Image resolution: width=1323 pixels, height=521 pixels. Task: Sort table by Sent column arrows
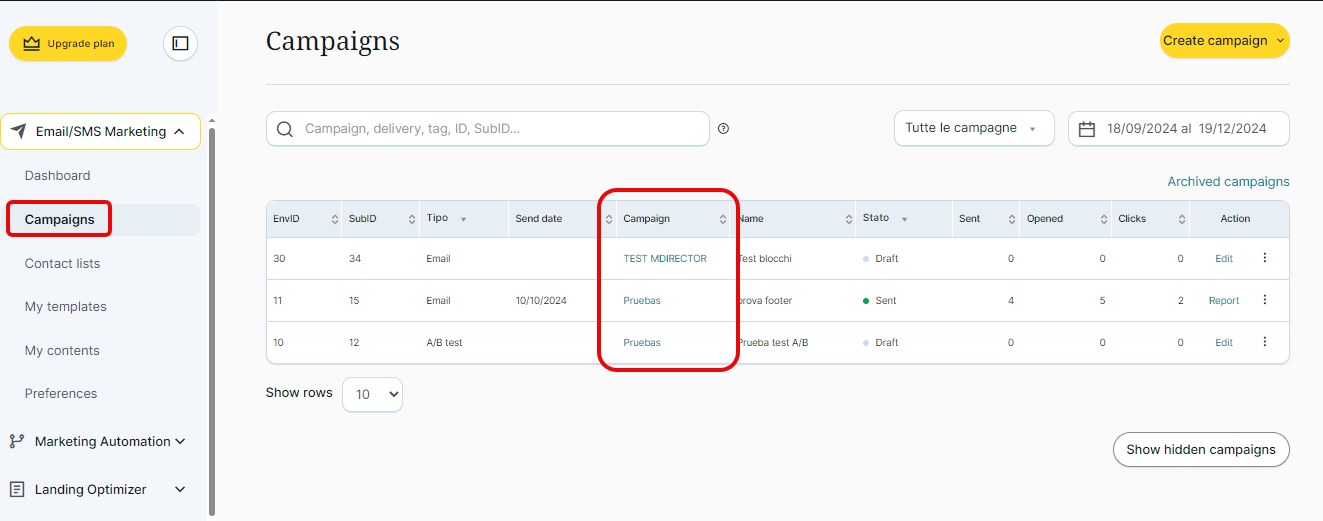1011,219
